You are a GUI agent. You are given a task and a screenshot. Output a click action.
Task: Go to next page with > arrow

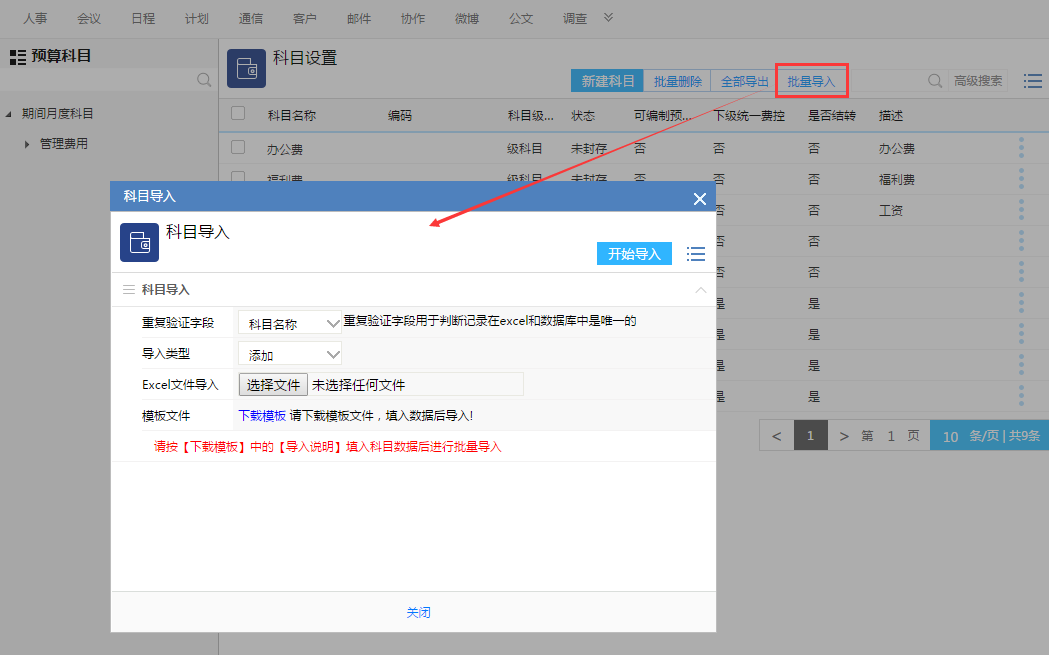[x=844, y=436]
